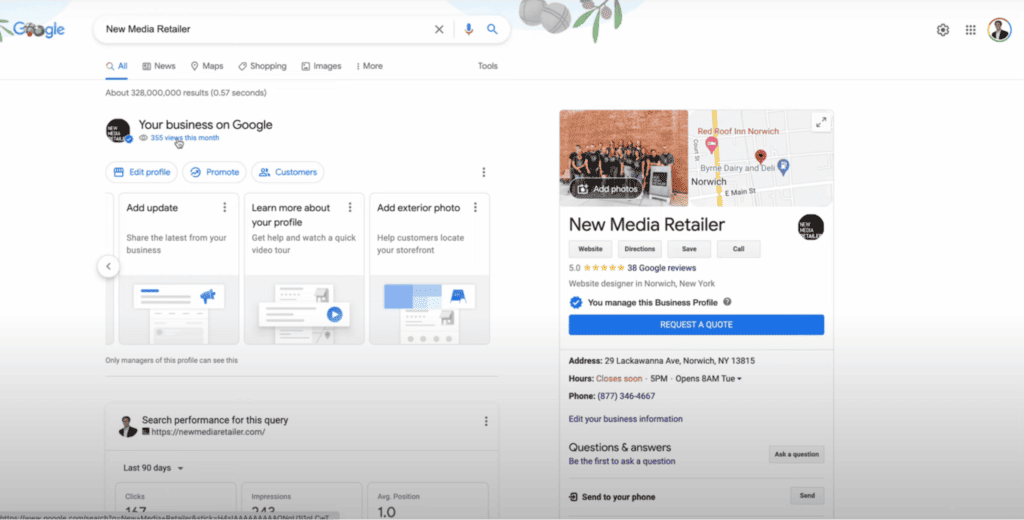Click the Website button

(590, 249)
